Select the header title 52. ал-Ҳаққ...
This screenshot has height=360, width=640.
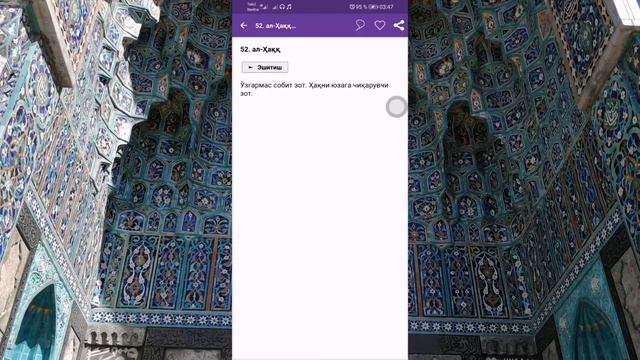point(276,26)
